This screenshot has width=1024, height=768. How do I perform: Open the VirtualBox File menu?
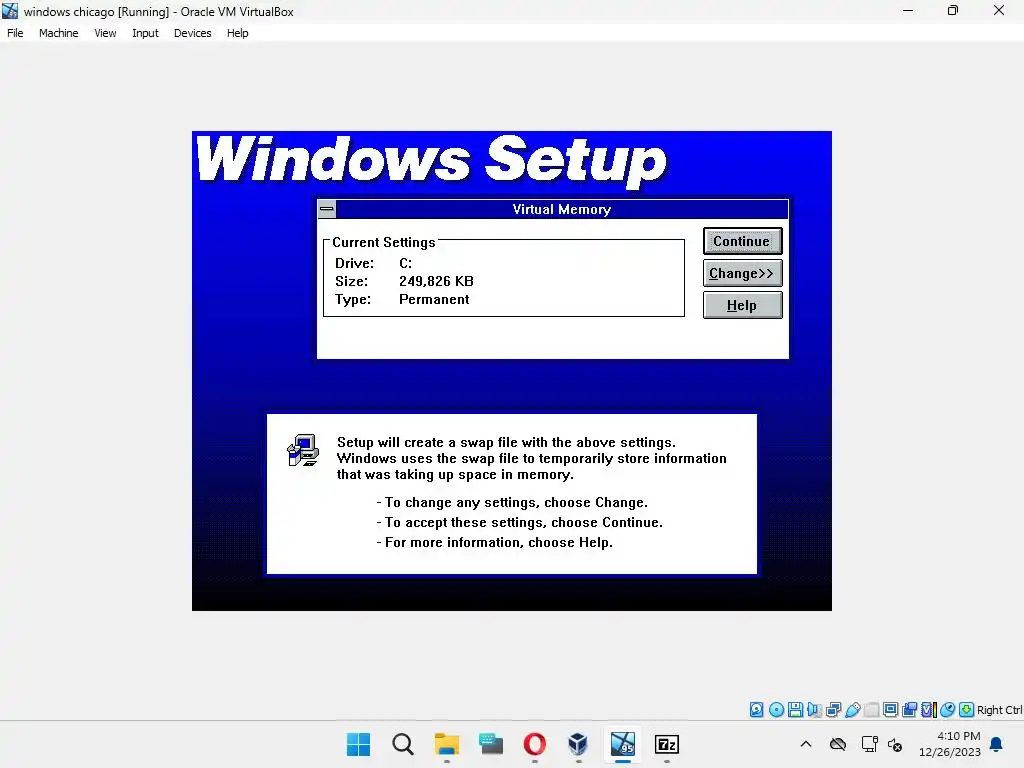[x=15, y=33]
